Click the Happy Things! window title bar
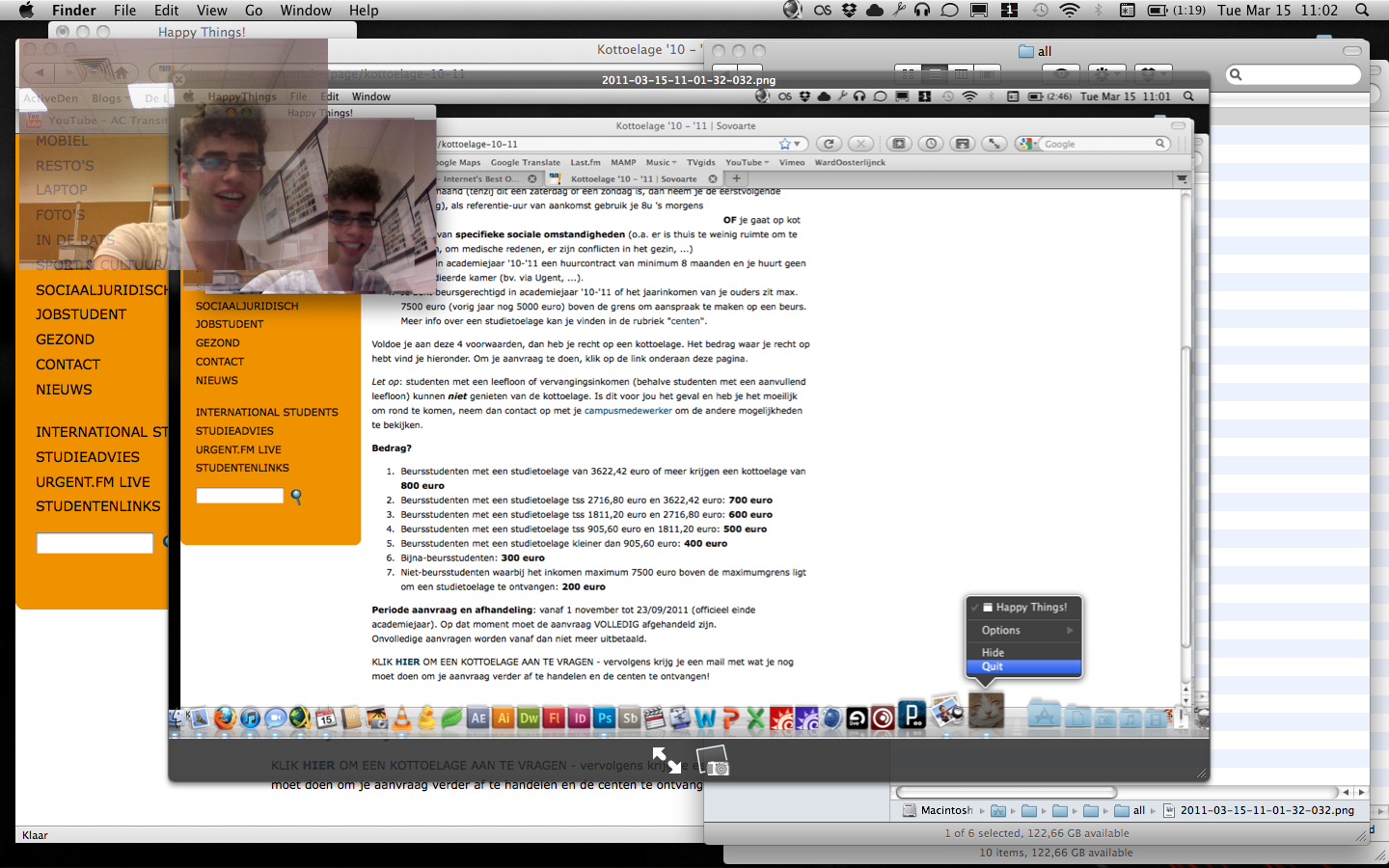 [202, 32]
